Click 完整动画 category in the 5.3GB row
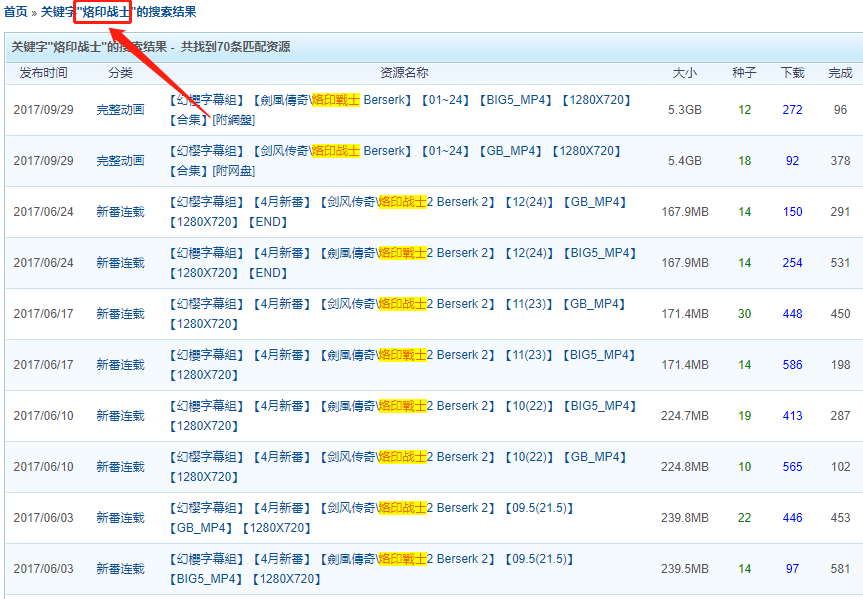The image size is (863, 599). point(121,110)
